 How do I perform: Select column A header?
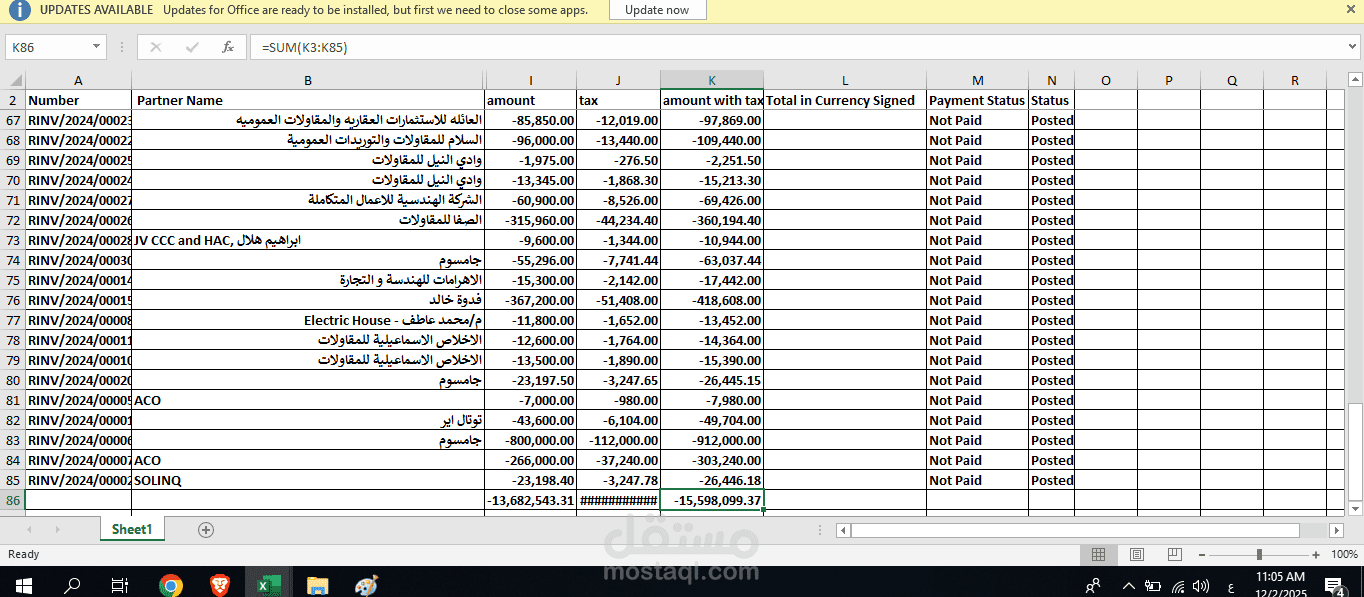coord(78,80)
